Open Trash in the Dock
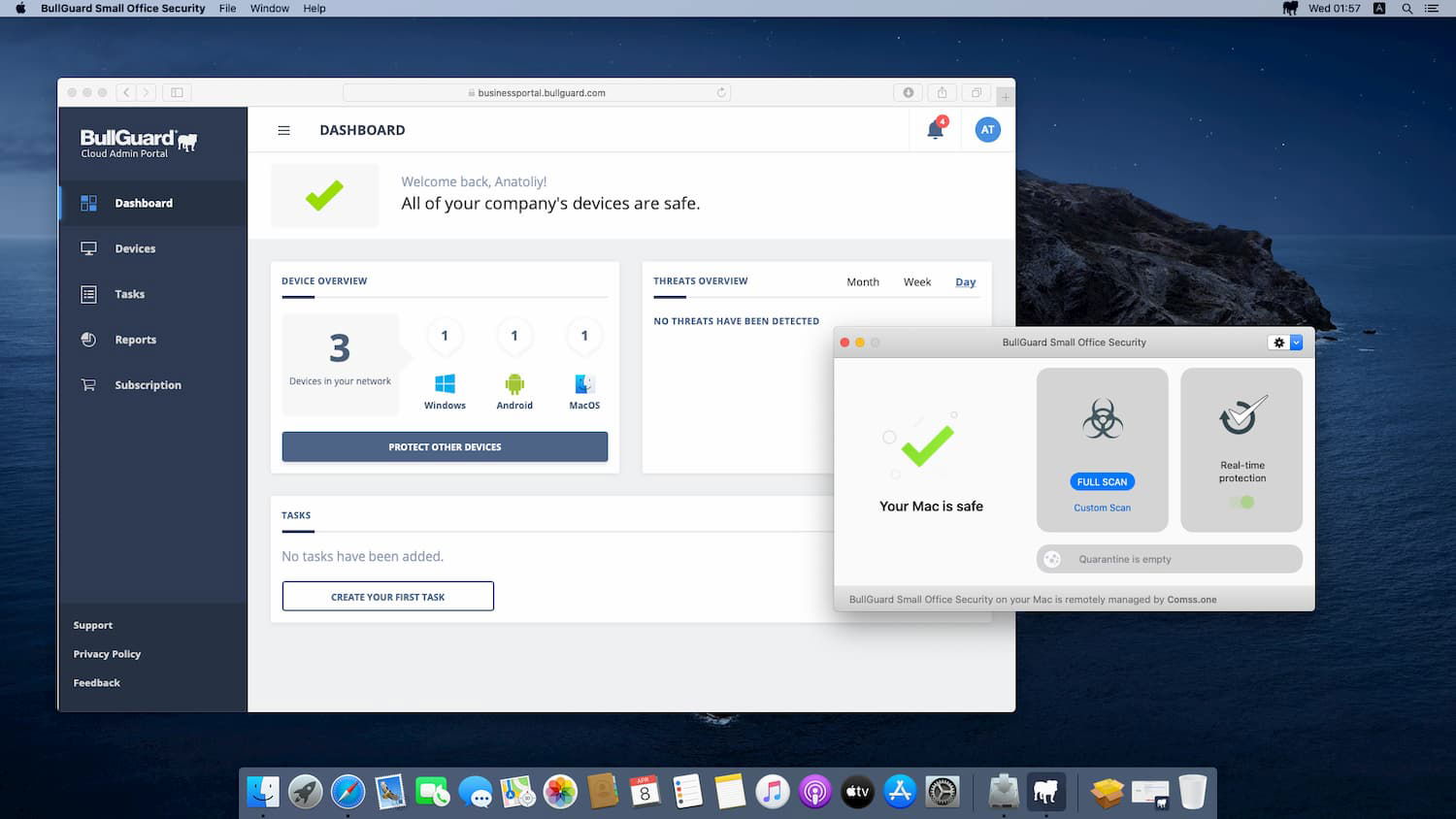 tap(1193, 792)
